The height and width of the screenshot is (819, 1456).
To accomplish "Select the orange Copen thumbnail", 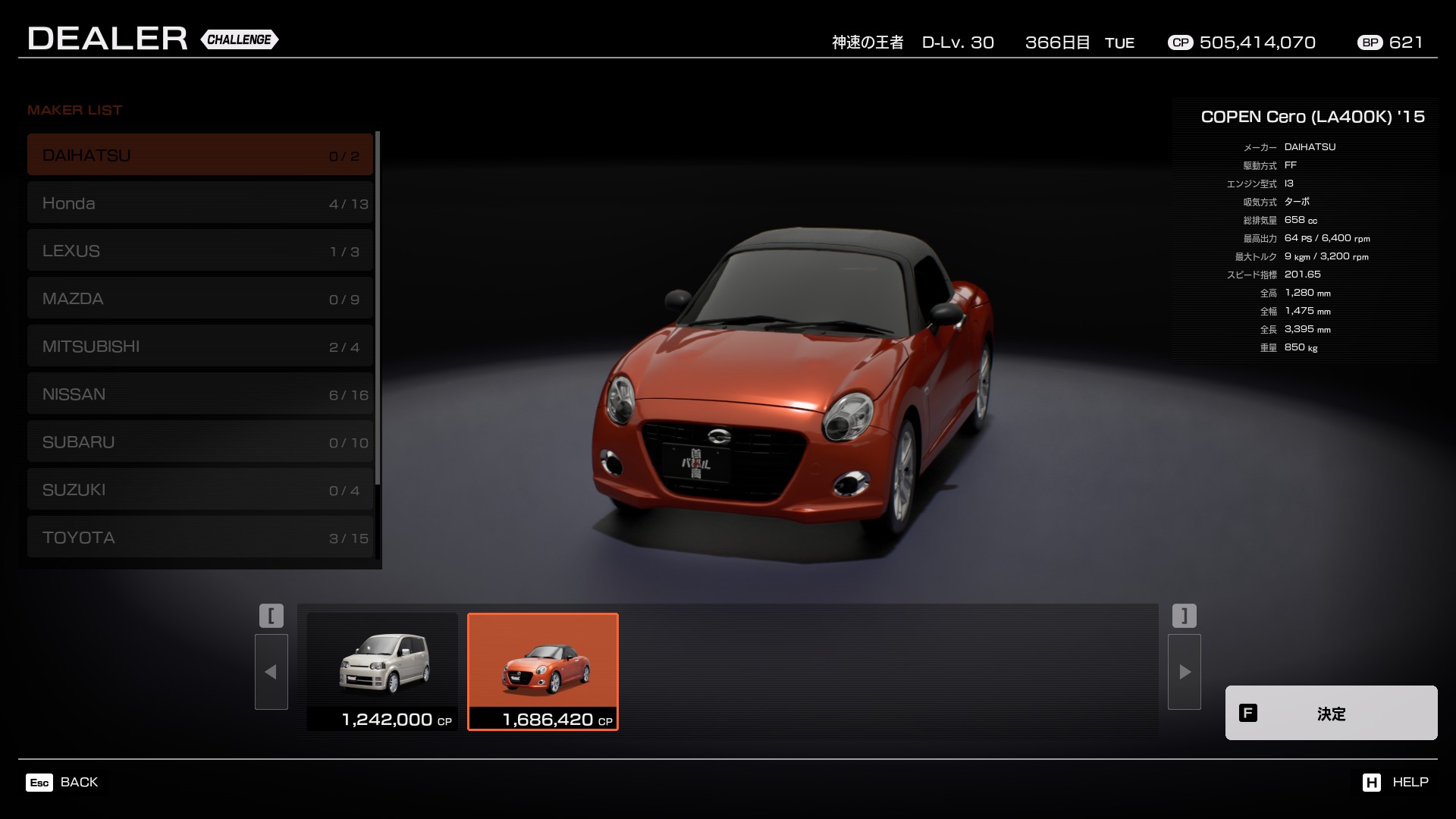I will coord(543,670).
